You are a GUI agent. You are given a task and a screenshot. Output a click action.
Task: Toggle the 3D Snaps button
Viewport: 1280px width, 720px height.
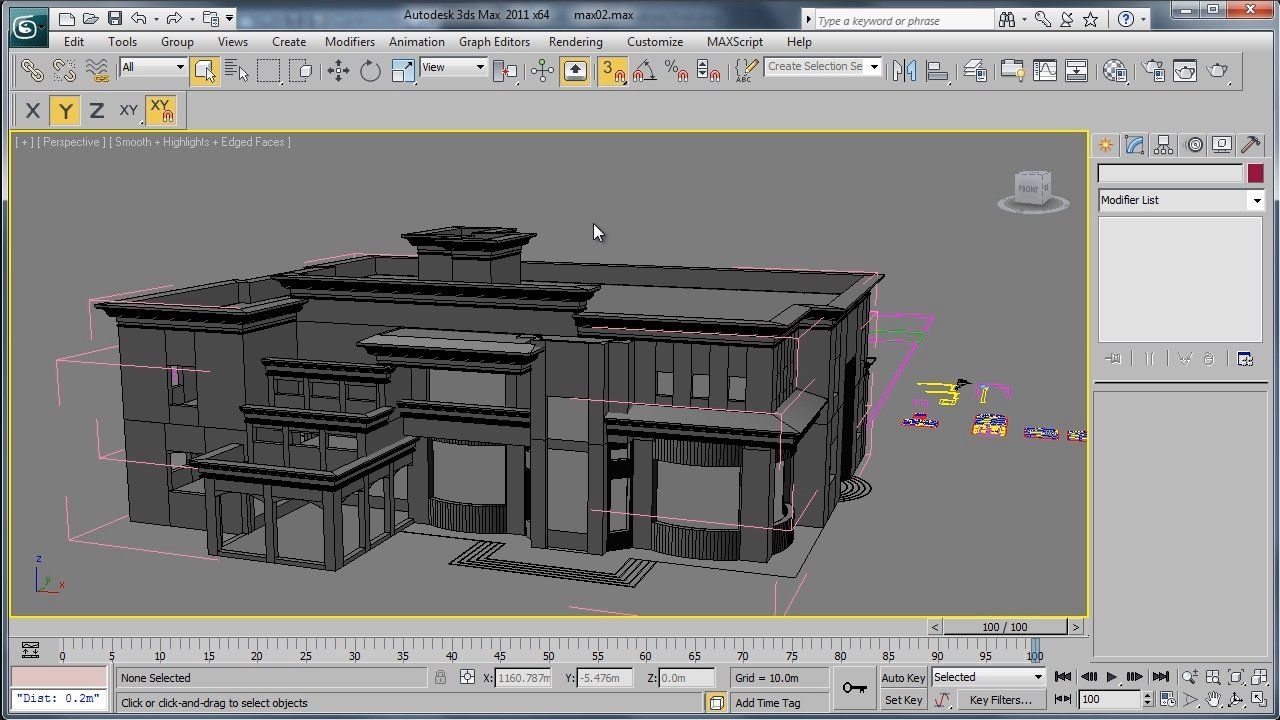point(611,70)
